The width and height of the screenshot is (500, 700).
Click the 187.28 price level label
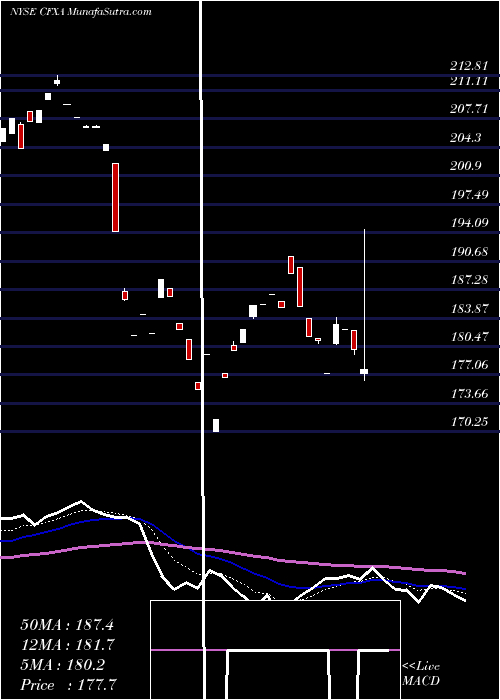[x=469, y=279]
